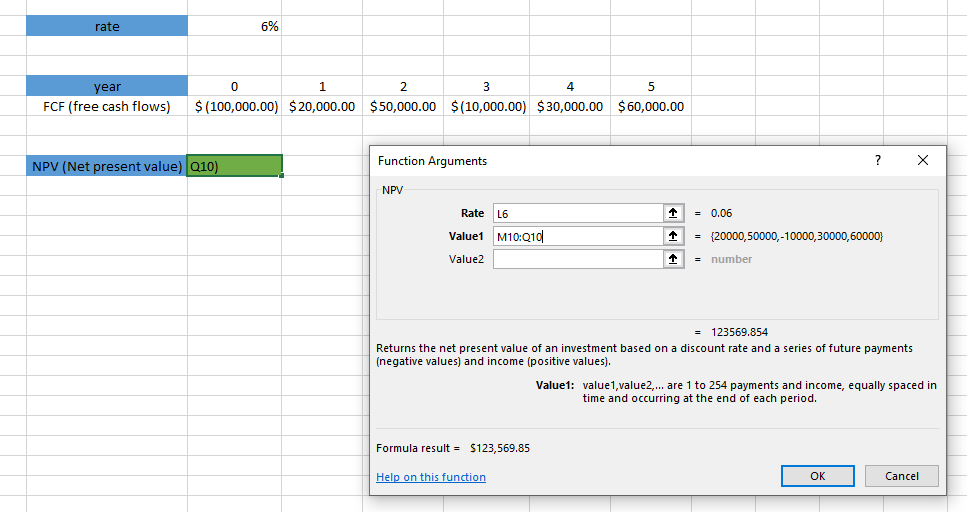The image size is (967, 512).
Task: Focus the Value1 field containing M10:Q10
Action: [576, 236]
